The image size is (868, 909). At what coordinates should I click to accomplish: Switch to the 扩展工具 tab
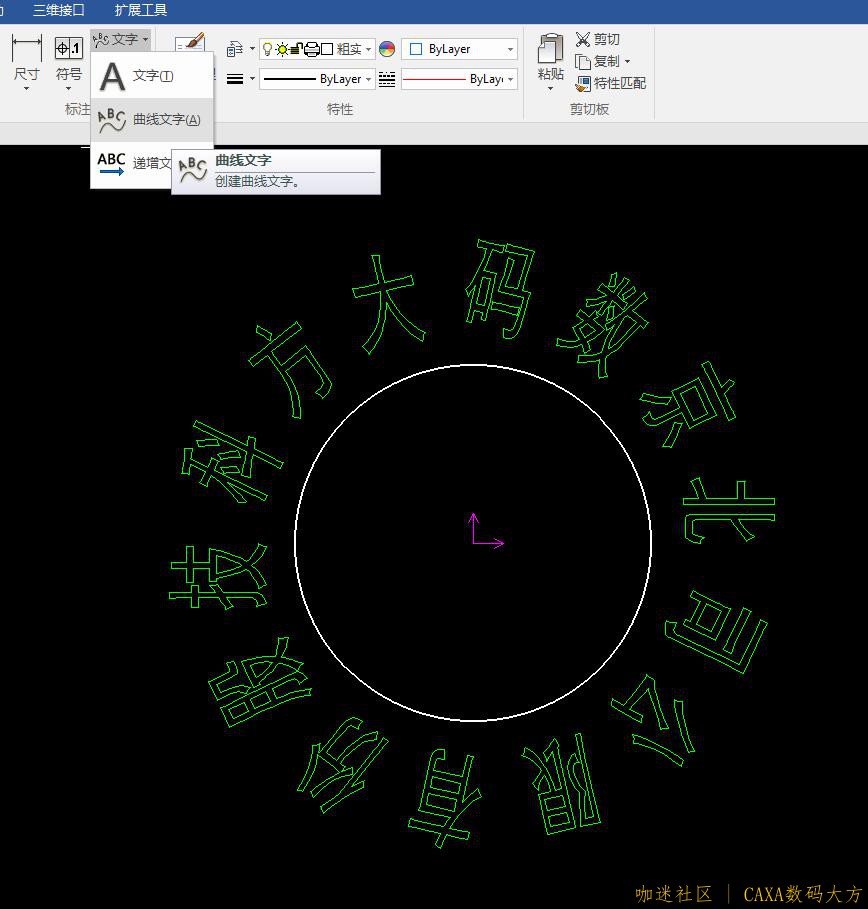(x=141, y=10)
